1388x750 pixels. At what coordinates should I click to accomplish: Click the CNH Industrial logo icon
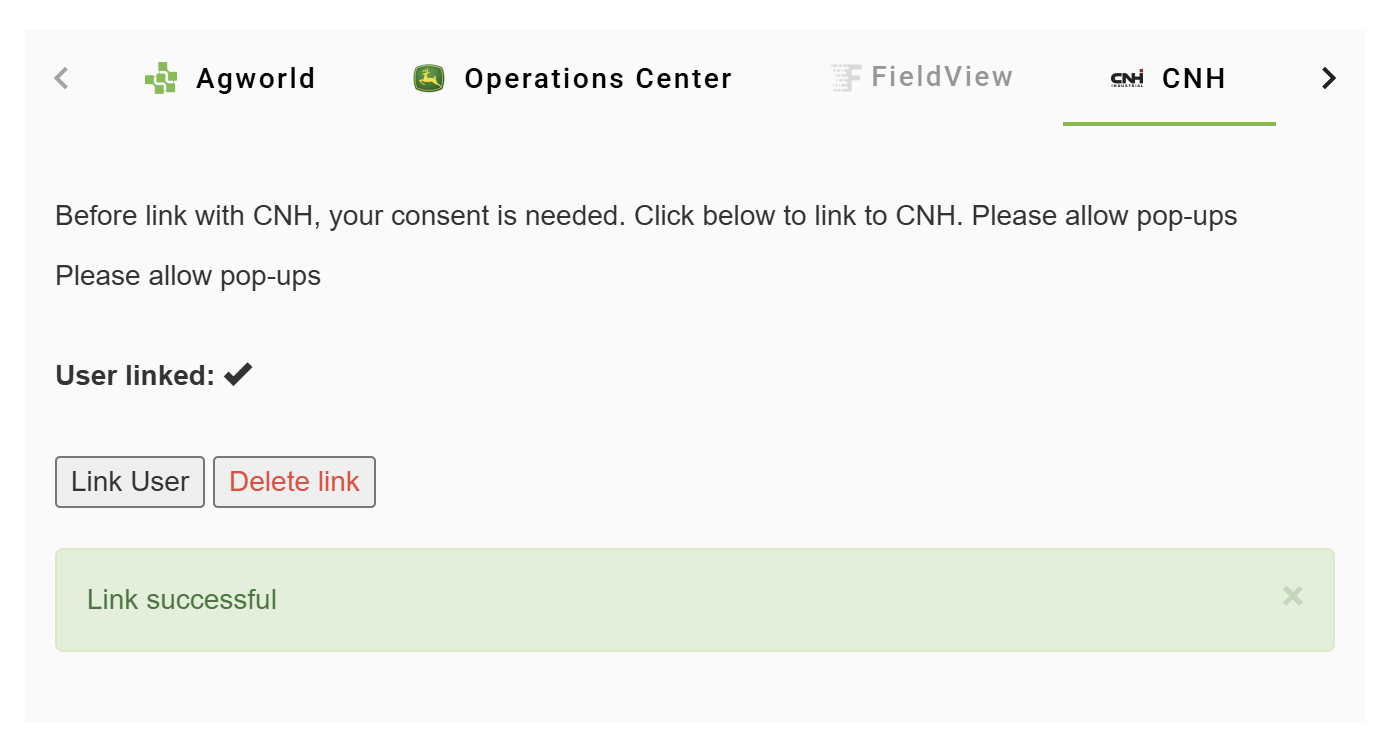(x=1127, y=79)
